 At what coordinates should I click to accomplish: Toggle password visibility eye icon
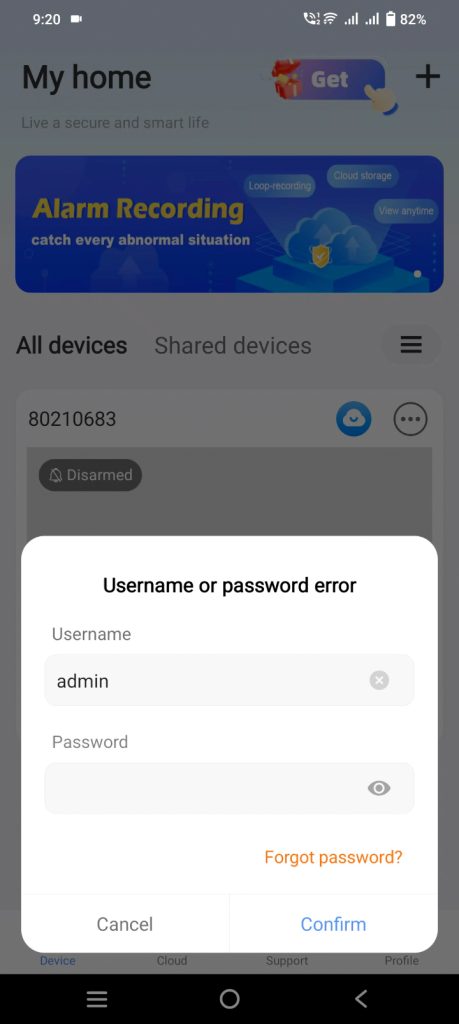pos(379,788)
